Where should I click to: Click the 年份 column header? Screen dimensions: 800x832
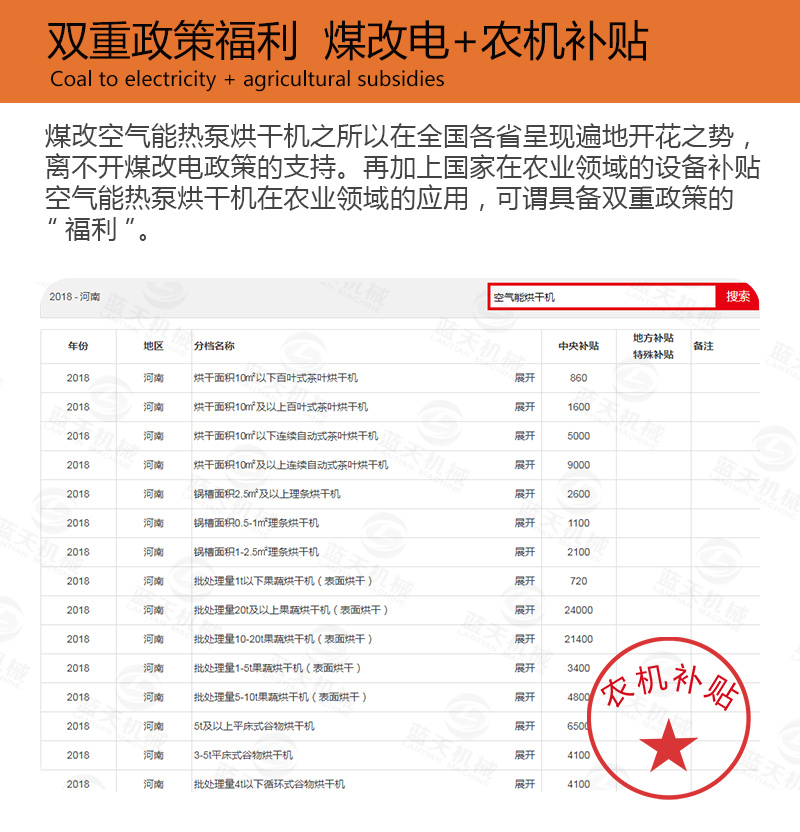pos(78,346)
